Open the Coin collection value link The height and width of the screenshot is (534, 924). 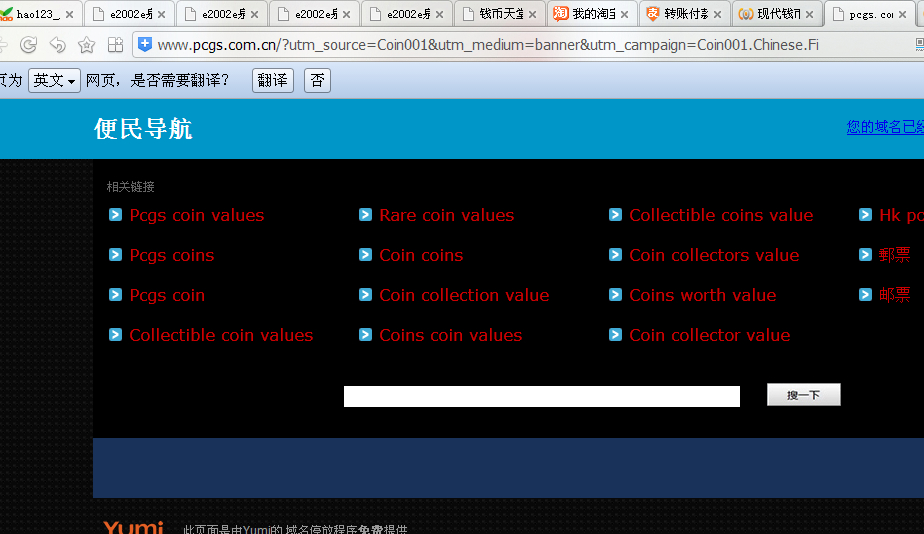[464, 295]
